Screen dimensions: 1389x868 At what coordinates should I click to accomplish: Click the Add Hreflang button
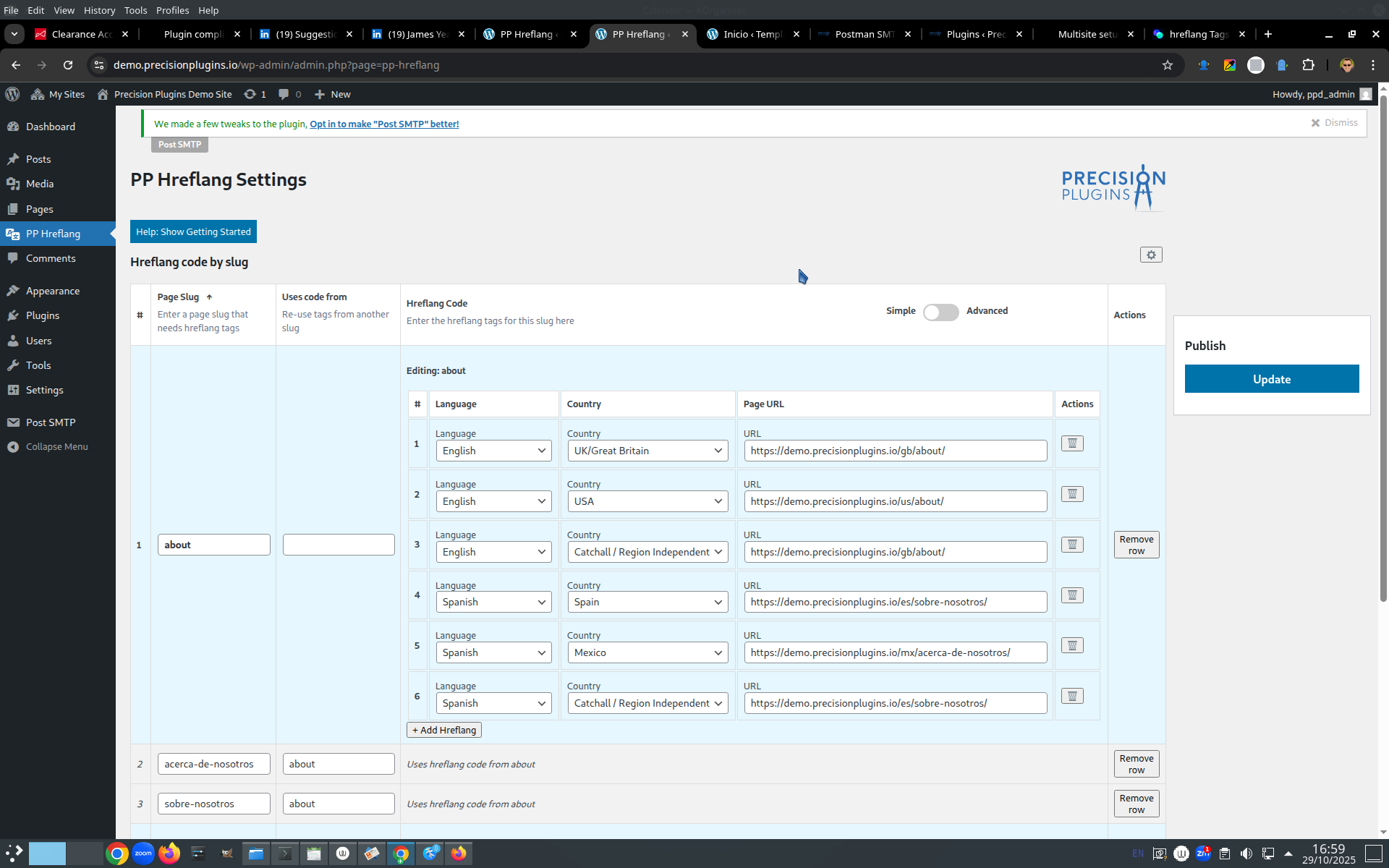443,730
